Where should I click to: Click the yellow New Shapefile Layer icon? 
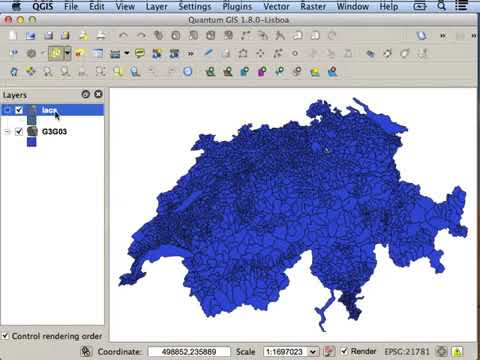(315, 71)
